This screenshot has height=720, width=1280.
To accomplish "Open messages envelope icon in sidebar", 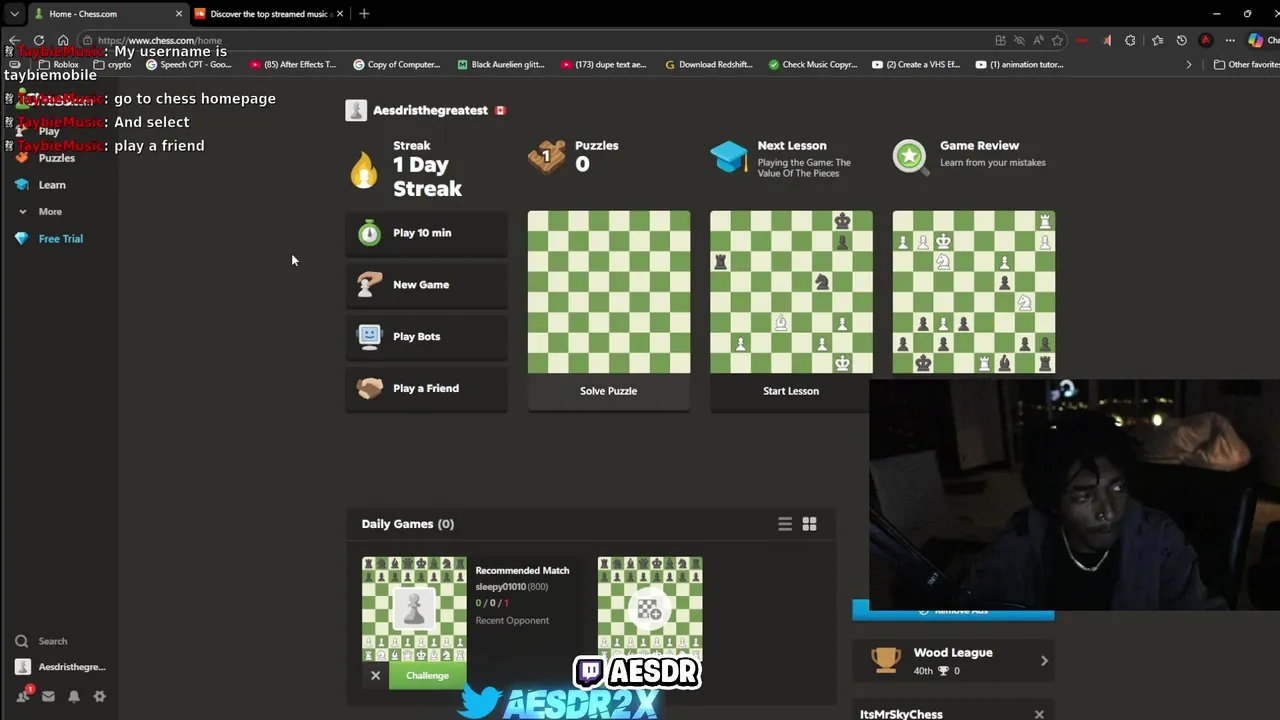I will tap(48, 697).
